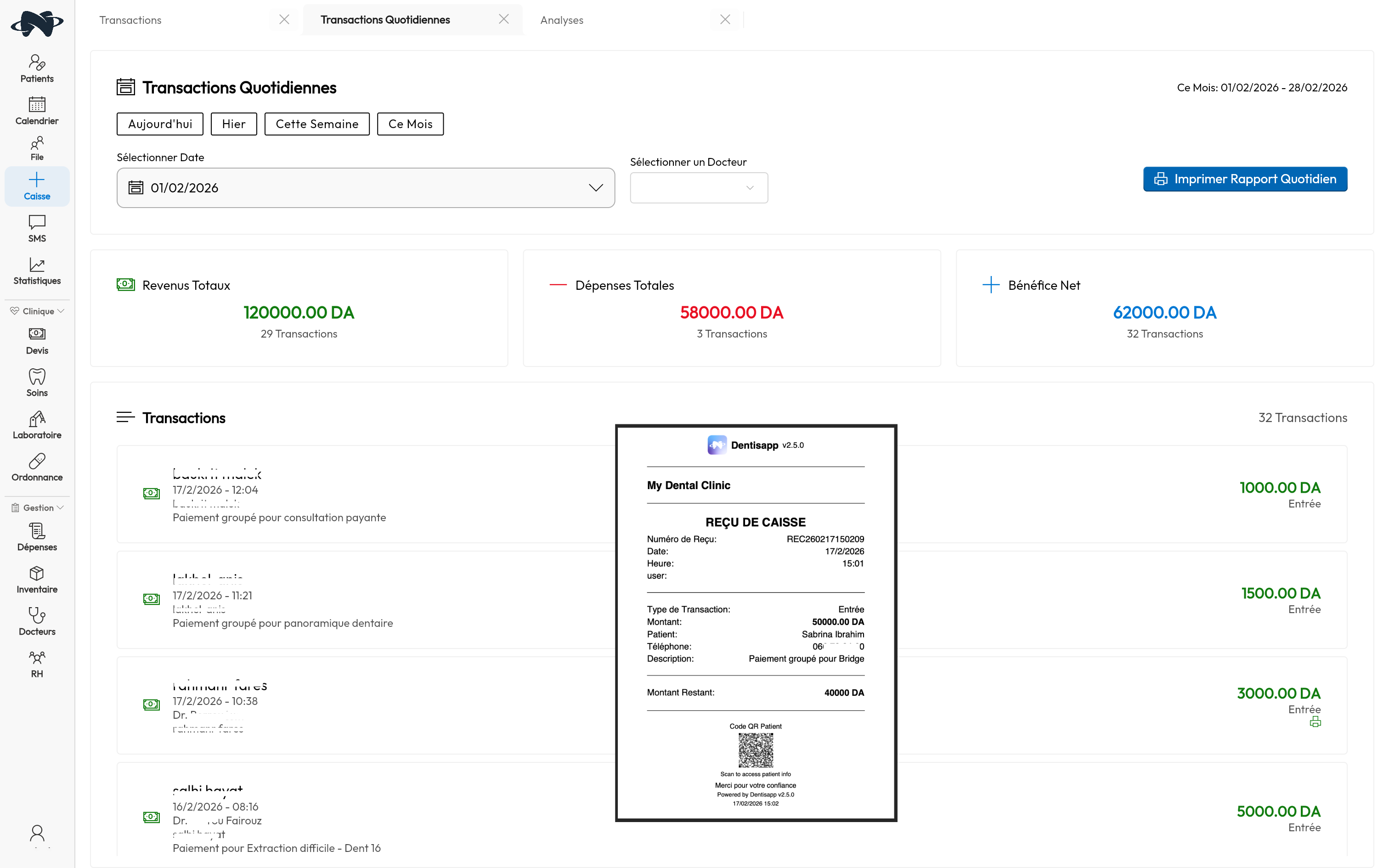1389x868 pixels.
Task: Switch to the Transactions tab
Action: [130, 19]
